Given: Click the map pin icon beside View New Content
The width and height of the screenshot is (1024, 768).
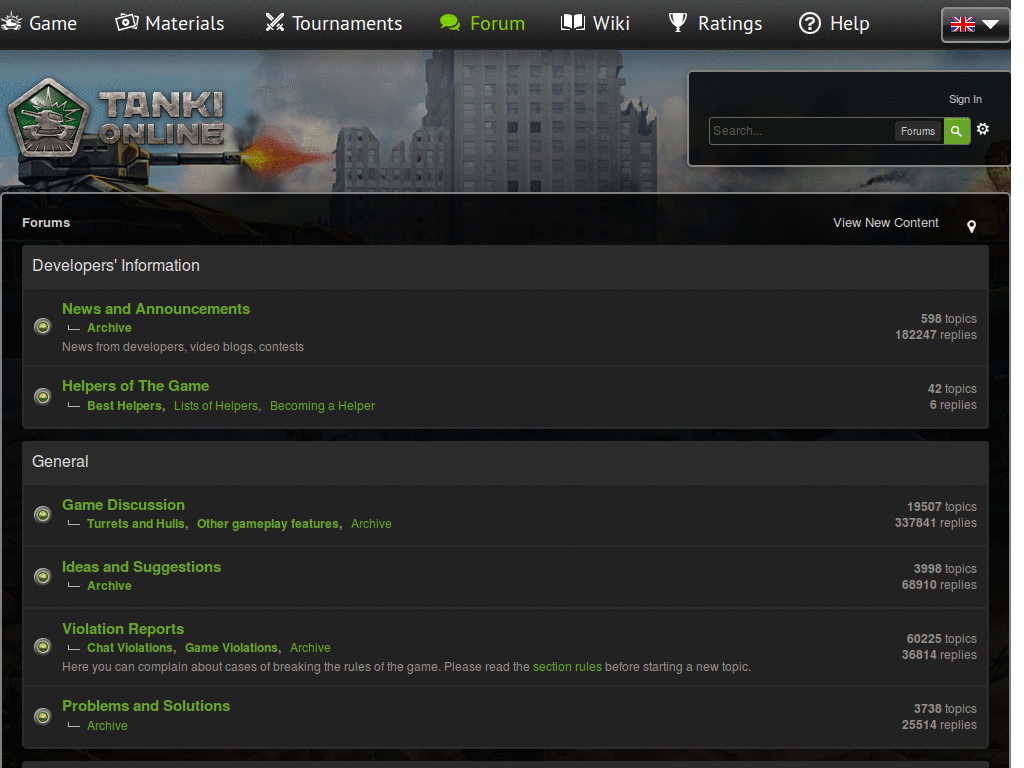Looking at the screenshot, I should click(x=971, y=226).
